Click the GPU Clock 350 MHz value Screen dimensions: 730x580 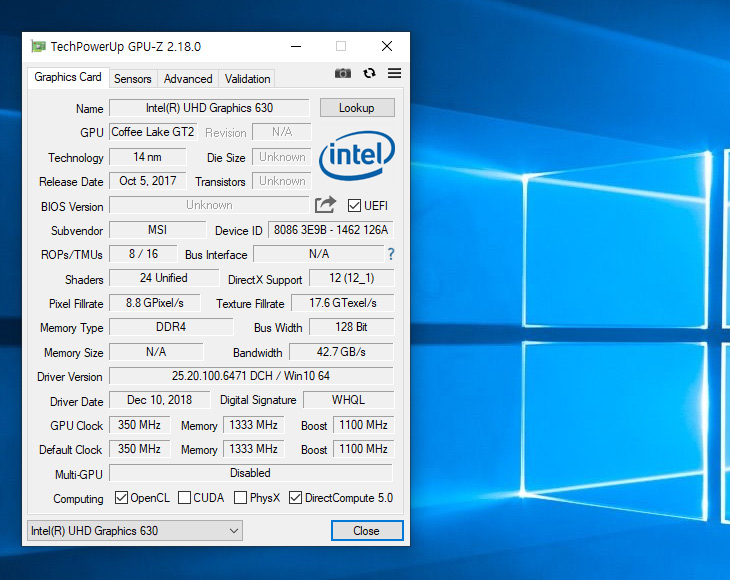click(140, 425)
